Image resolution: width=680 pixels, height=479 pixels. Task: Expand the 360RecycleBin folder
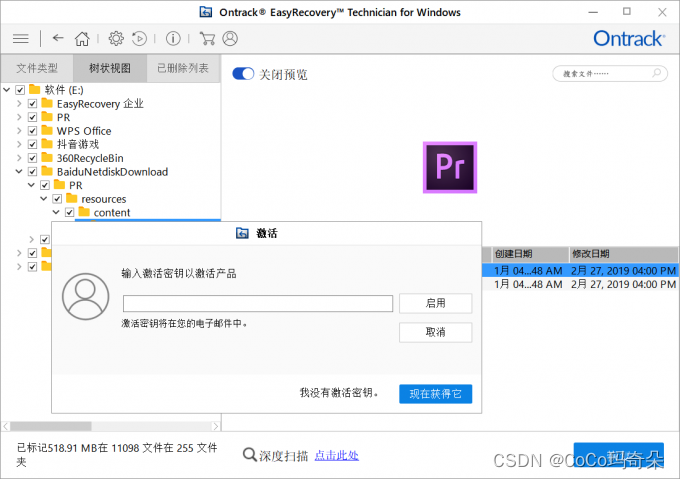[19, 158]
